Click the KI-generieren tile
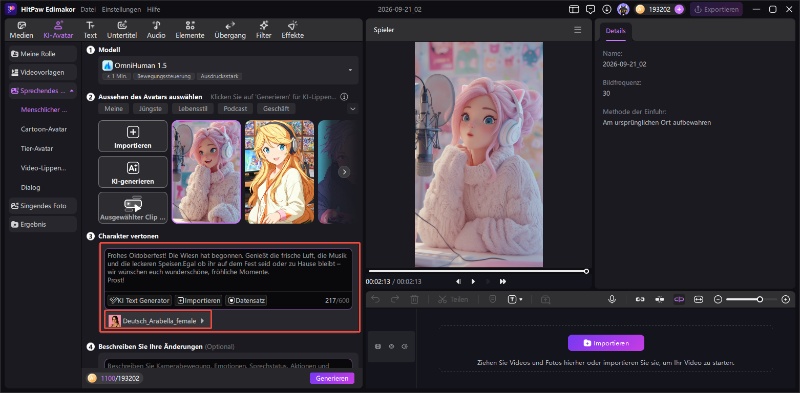The image size is (800, 393). click(x=133, y=172)
